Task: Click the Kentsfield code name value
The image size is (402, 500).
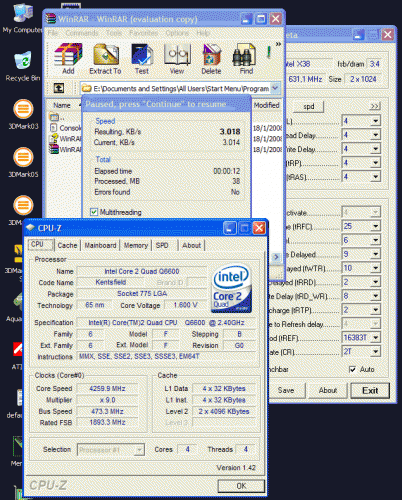Action: pyautogui.click(x=111, y=282)
